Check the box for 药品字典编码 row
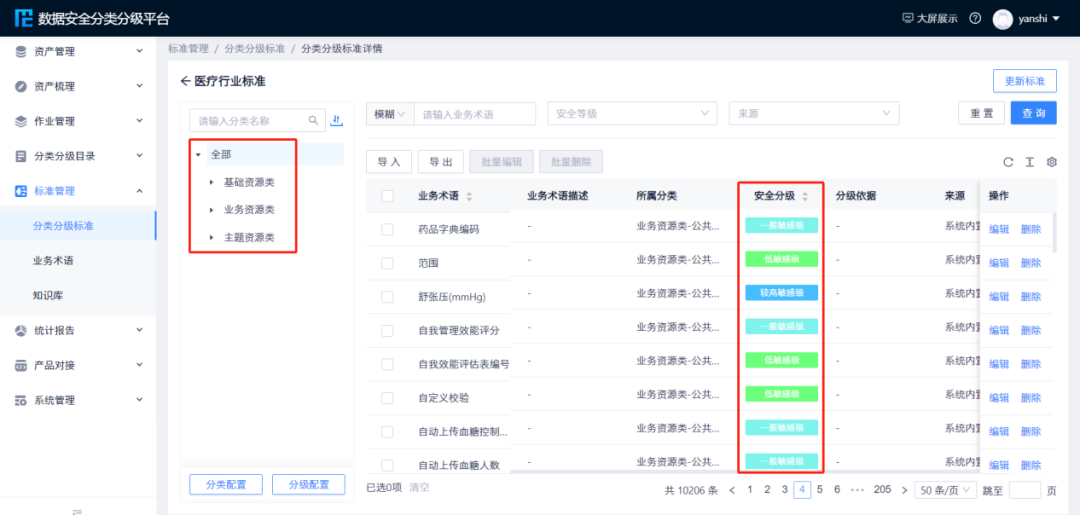This screenshot has height=515, width=1080. coord(387,229)
